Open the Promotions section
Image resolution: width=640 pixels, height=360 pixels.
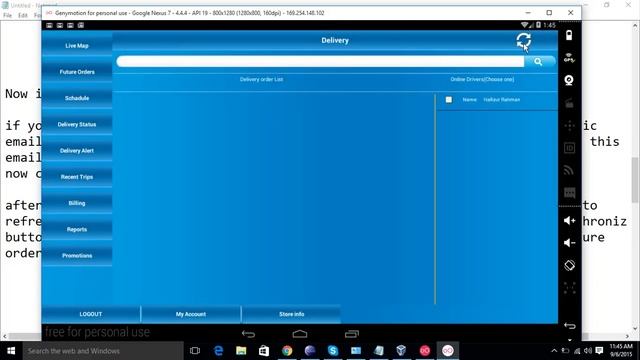[x=77, y=256]
